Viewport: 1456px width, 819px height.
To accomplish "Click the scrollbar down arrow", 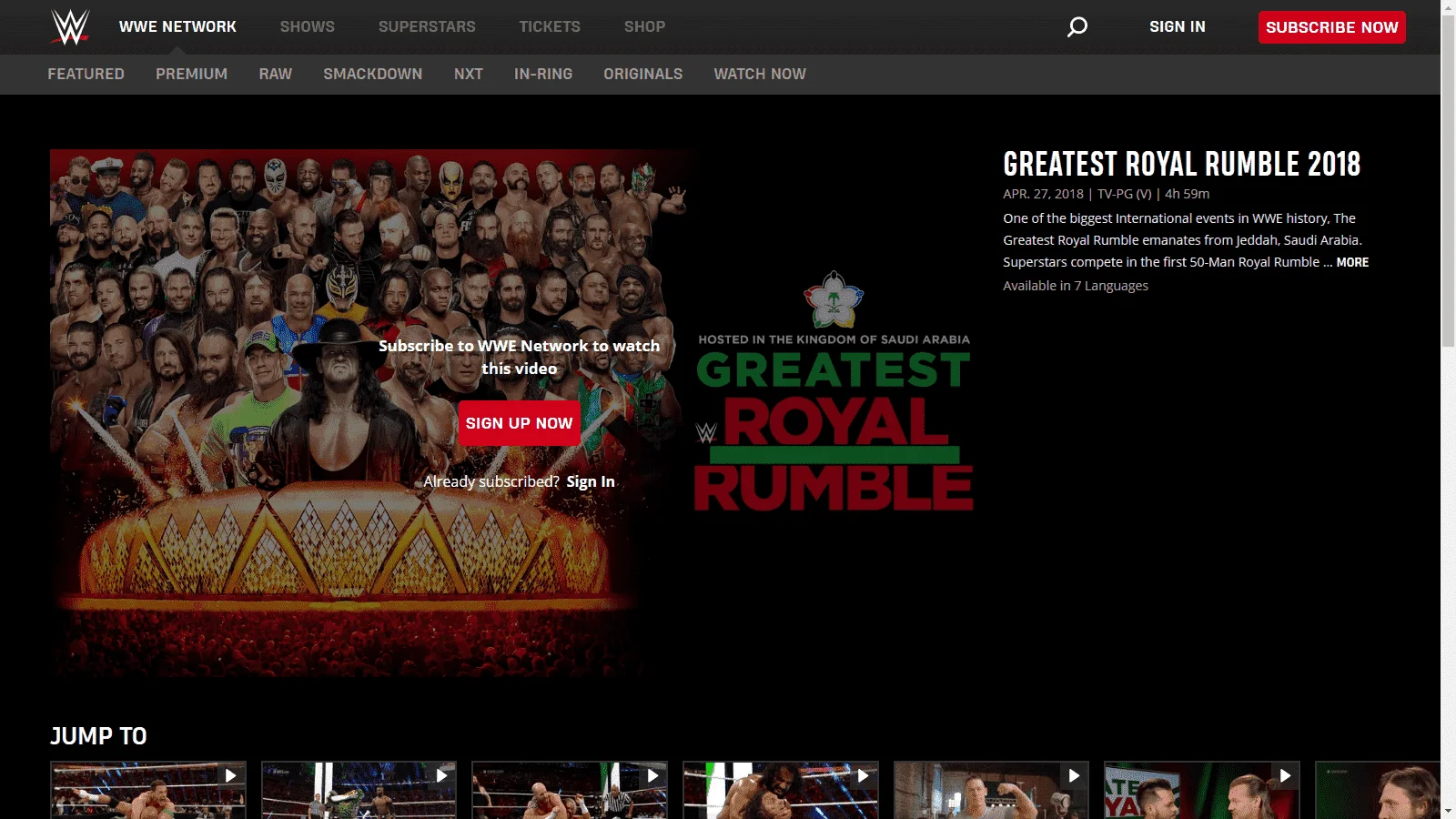I will tap(1448, 811).
